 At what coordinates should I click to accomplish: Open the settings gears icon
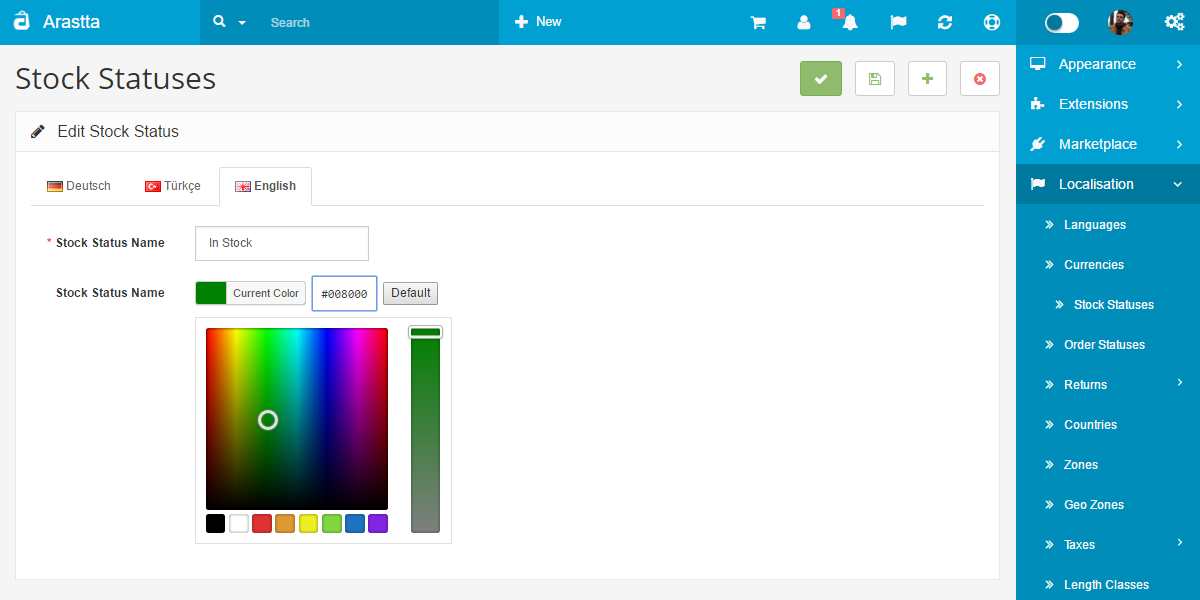tap(1175, 22)
